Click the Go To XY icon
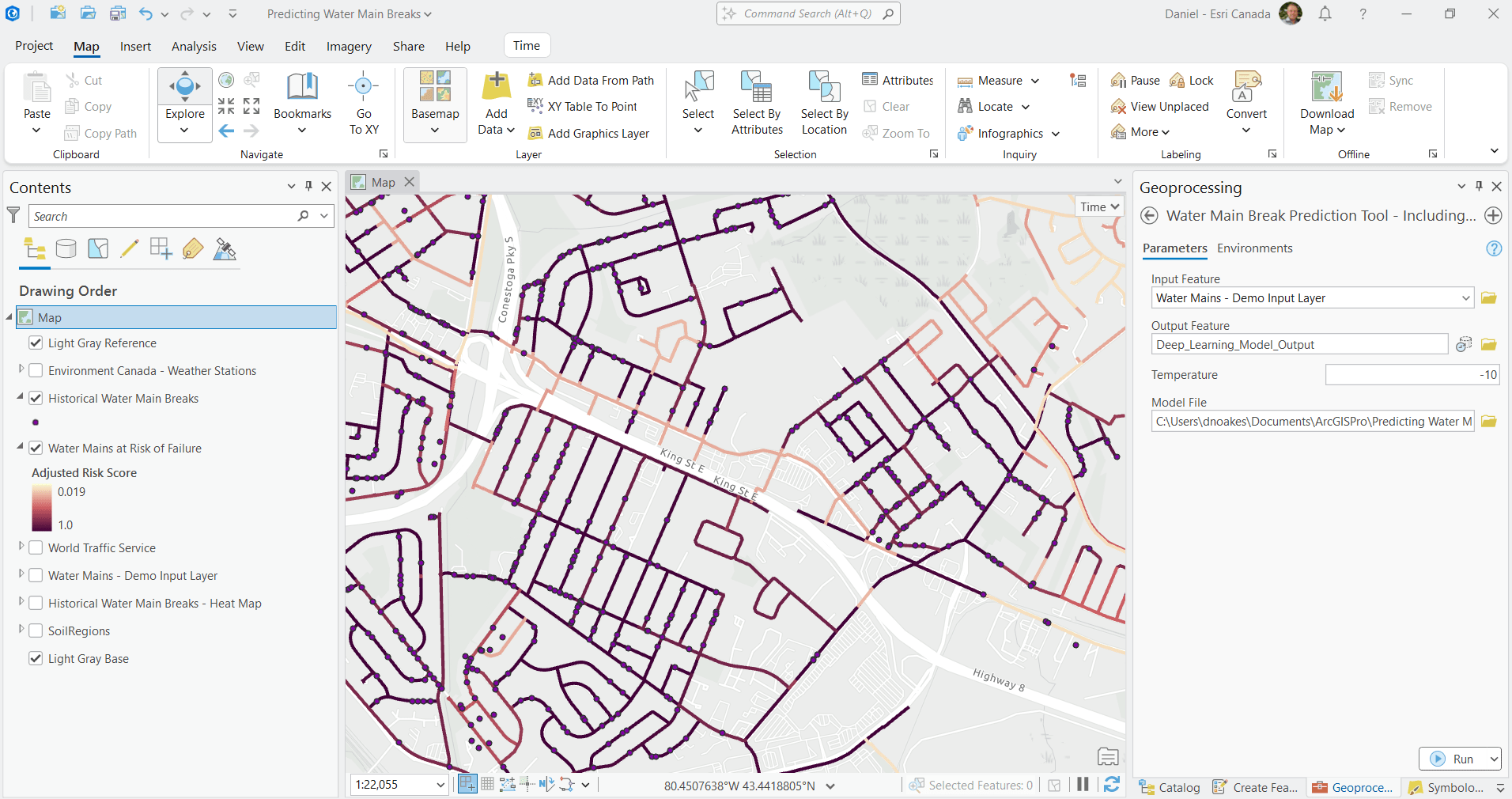The image size is (1512, 799). pyautogui.click(x=364, y=87)
